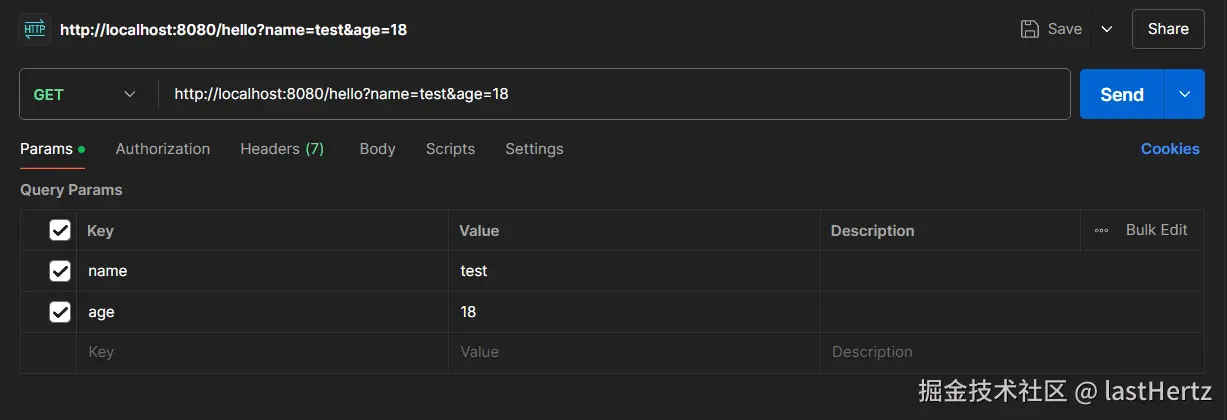Click the empty Key field in new row
The image size is (1227, 420).
(260, 352)
